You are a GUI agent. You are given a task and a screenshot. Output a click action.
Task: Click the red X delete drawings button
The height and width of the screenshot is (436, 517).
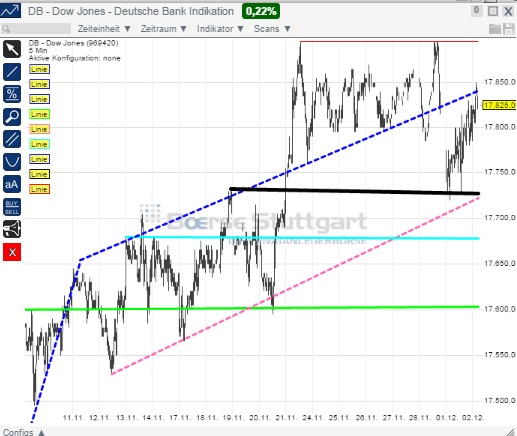point(12,252)
